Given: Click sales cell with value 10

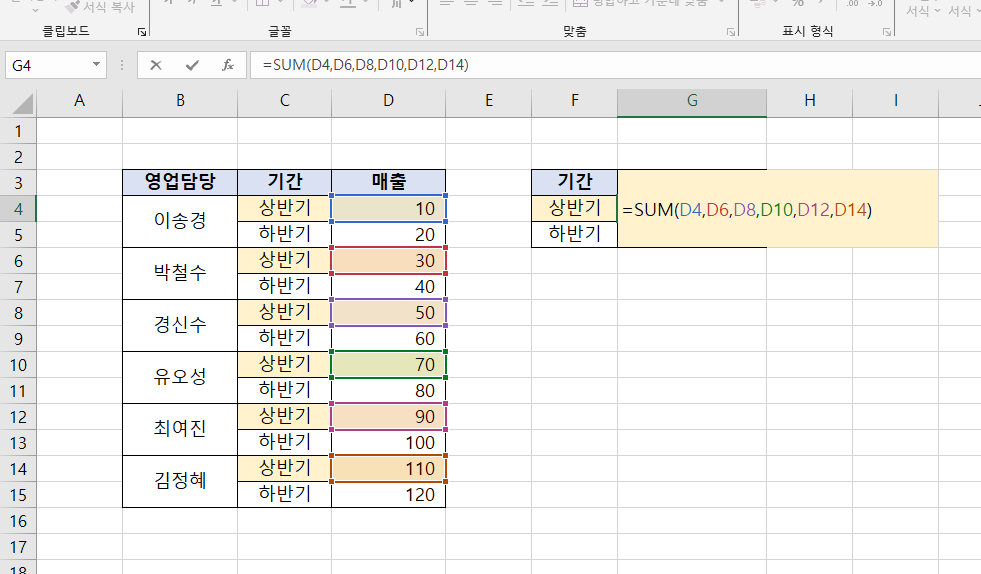Looking at the screenshot, I should [389, 208].
